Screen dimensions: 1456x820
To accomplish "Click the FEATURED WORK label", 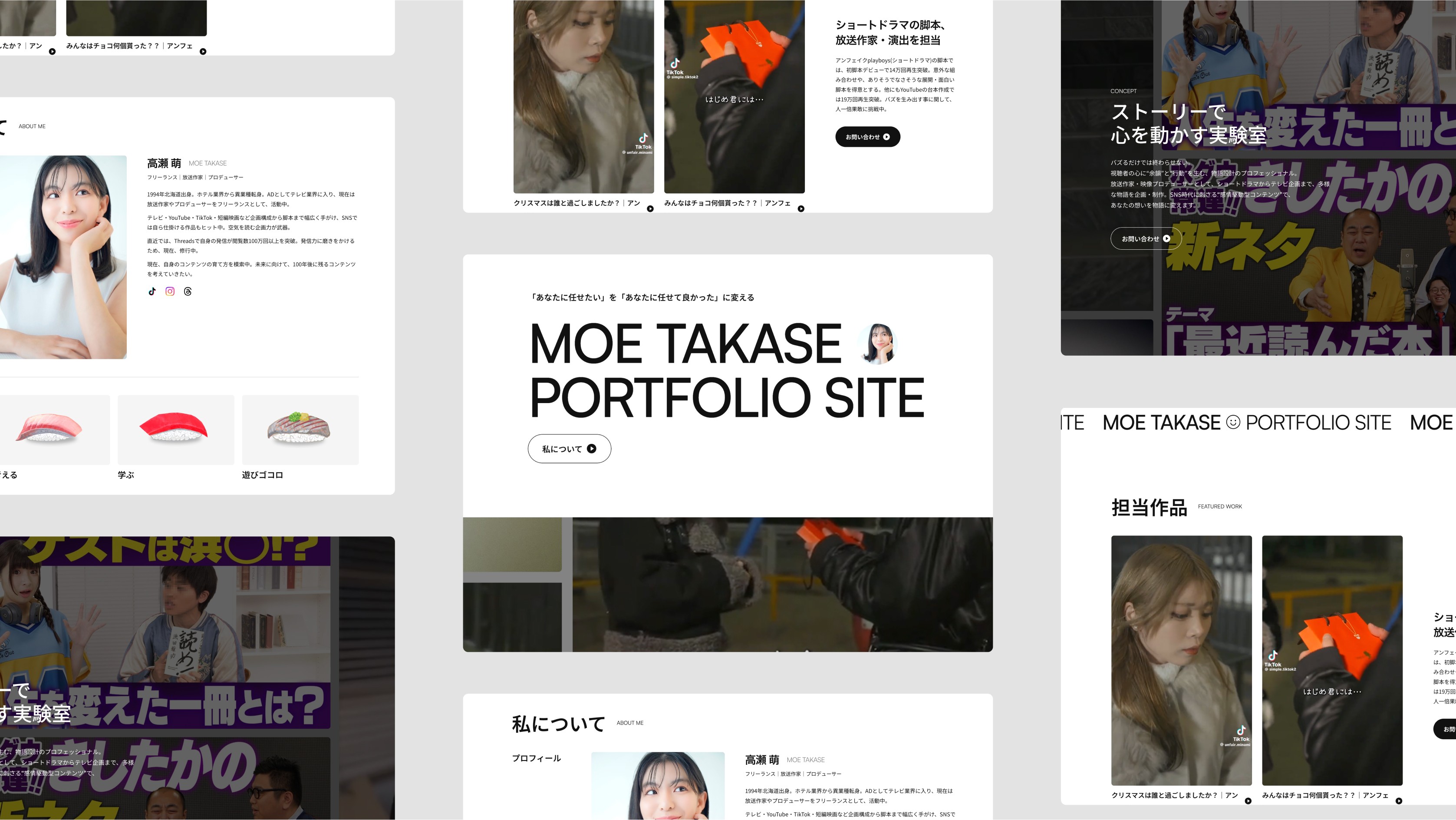I will 1220,507.
